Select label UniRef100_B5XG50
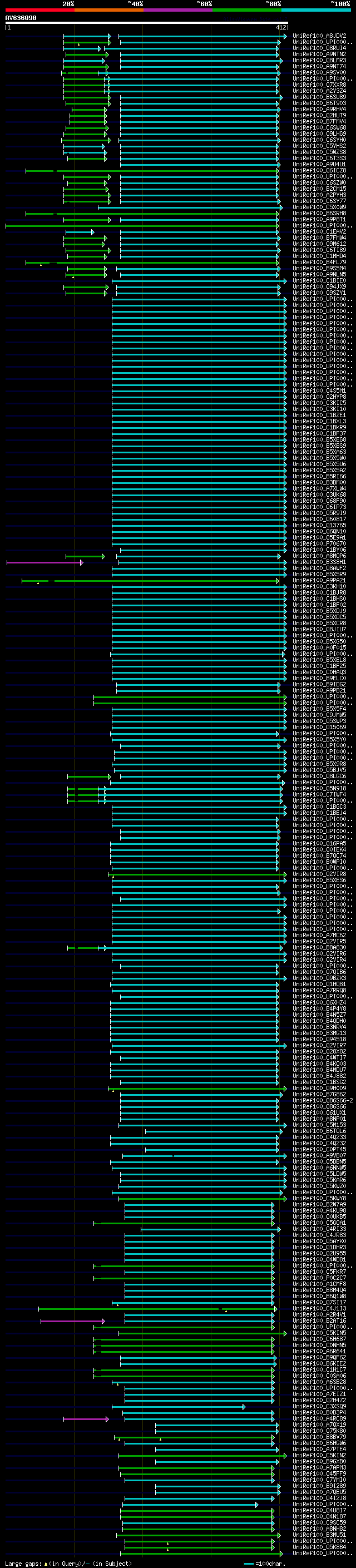356x1568 pixels. pos(319,641)
